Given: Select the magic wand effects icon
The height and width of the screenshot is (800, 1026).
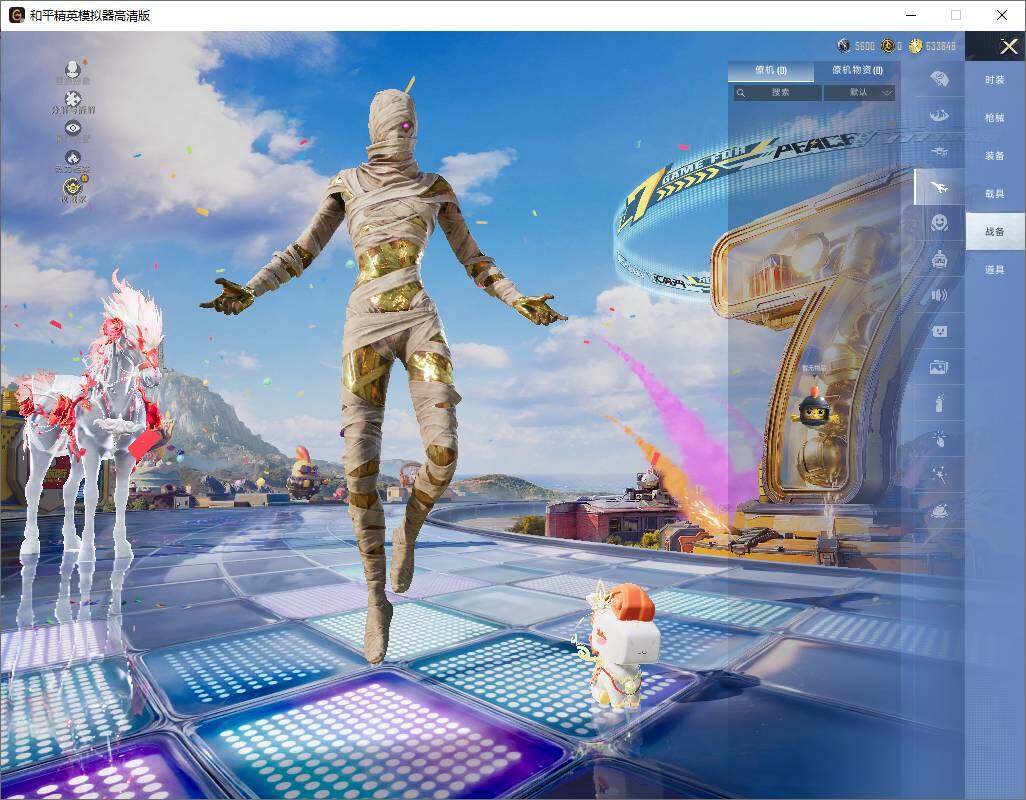Looking at the screenshot, I should [939, 474].
